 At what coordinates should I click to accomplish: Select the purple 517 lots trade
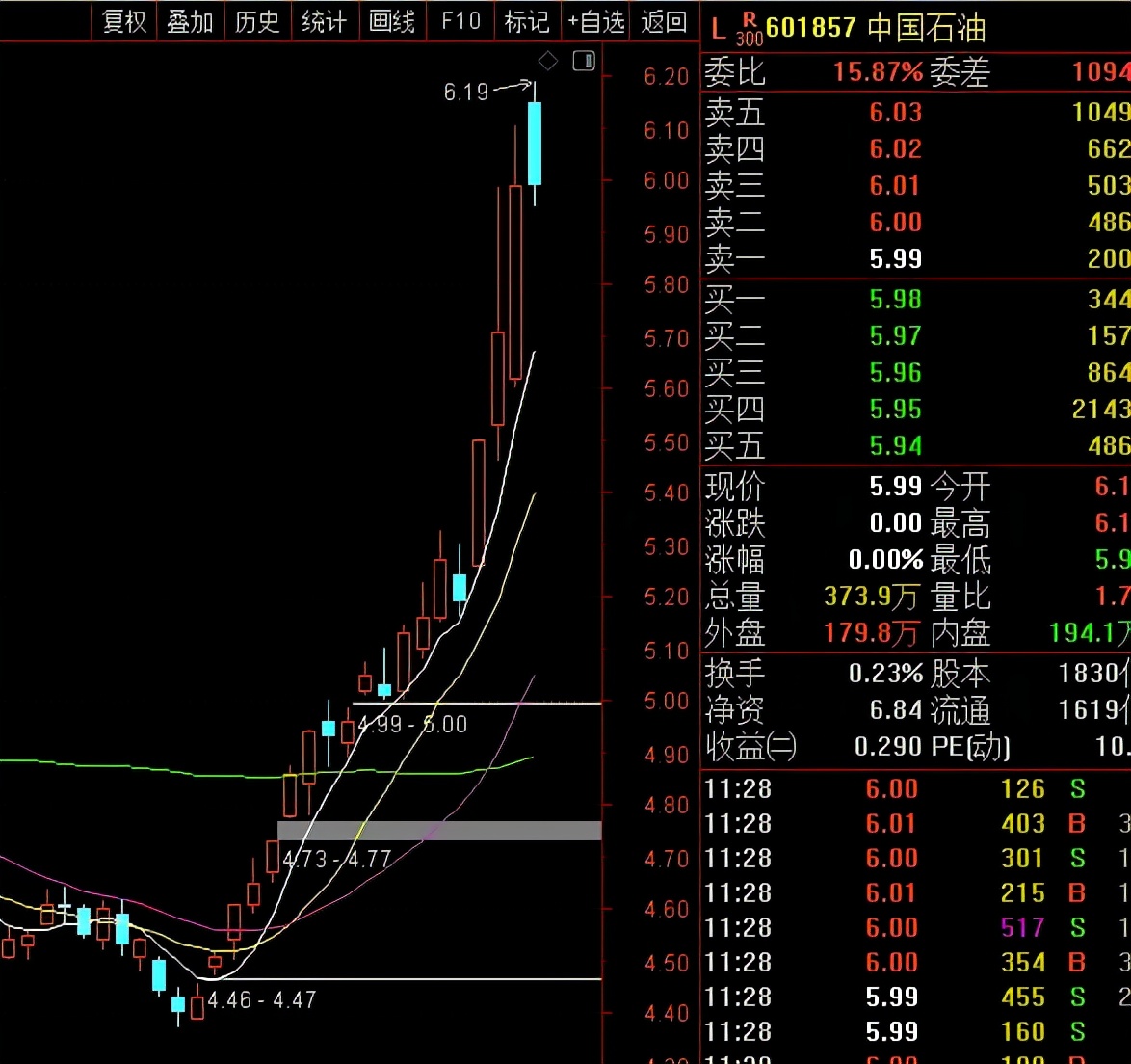(917, 927)
